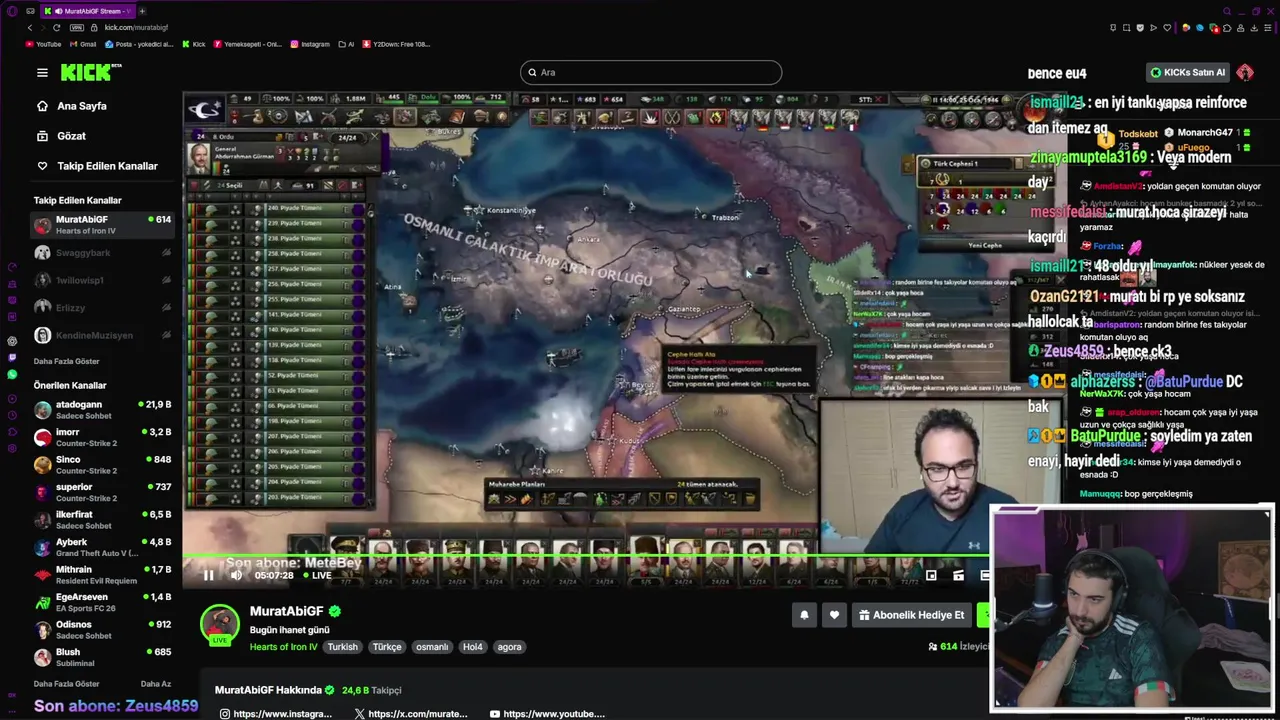Open Gmail bookmark
The height and width of the screenshot is (720, 1280).
83,44
